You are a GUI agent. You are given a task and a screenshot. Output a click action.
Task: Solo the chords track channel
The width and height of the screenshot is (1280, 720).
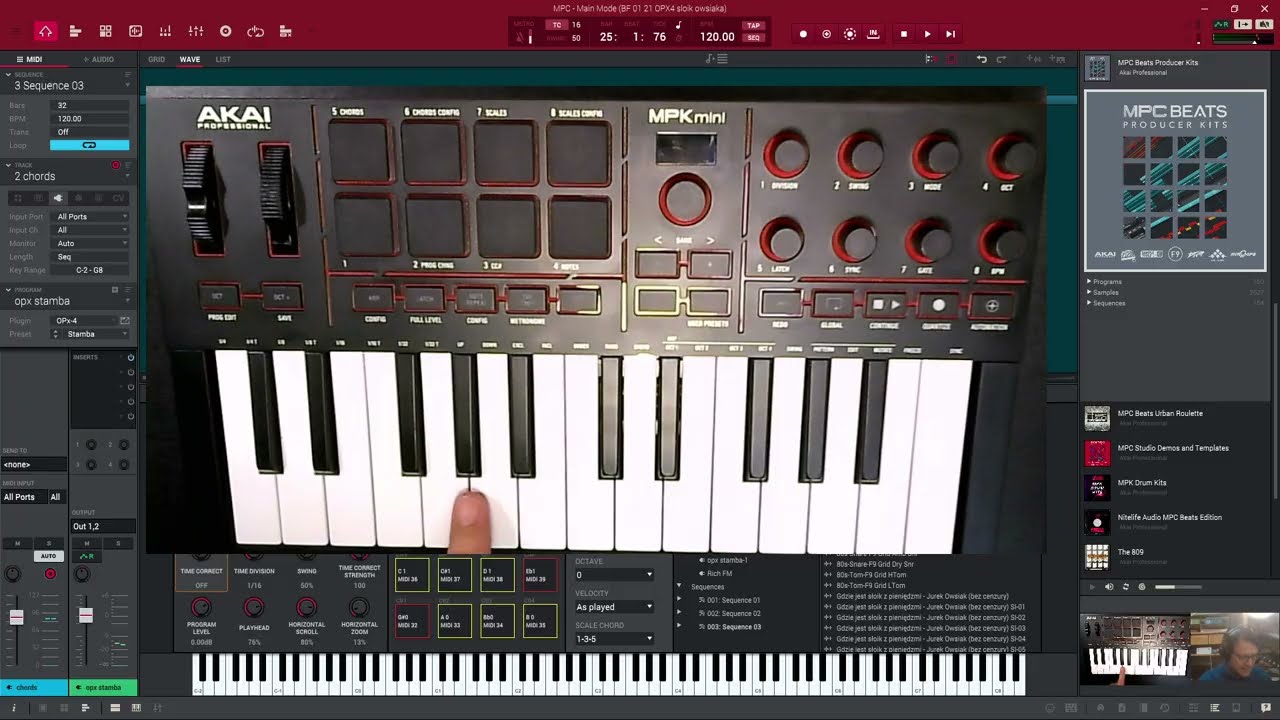(49, 544)
